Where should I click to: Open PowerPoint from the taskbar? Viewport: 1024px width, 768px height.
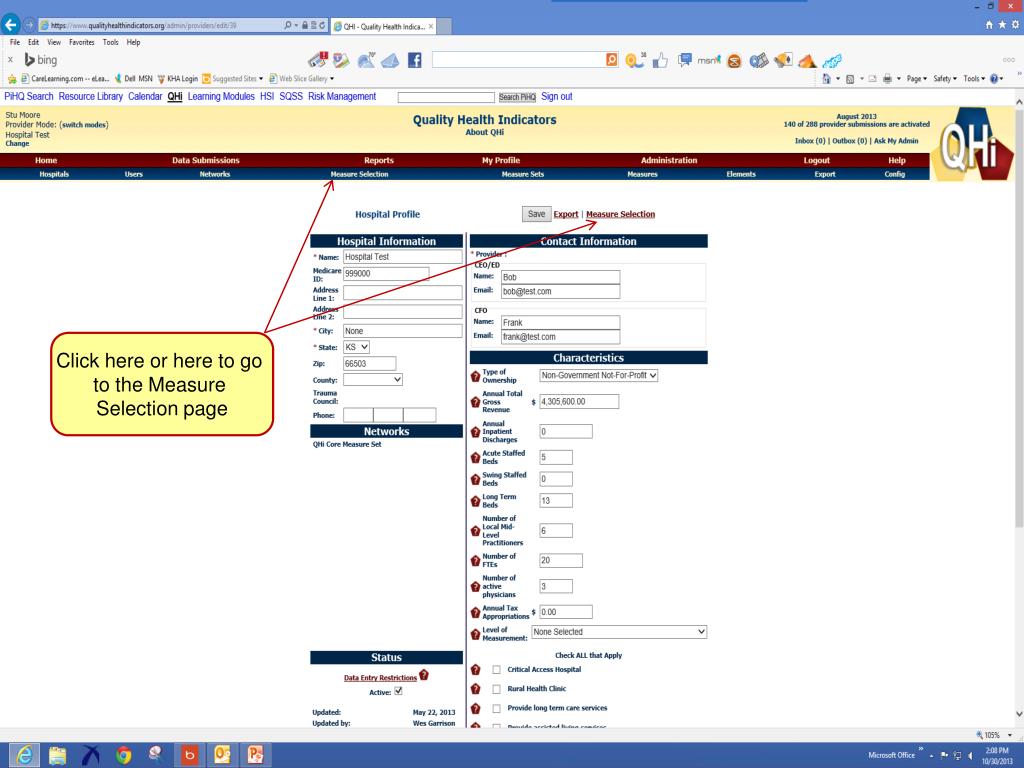(255, 755)
